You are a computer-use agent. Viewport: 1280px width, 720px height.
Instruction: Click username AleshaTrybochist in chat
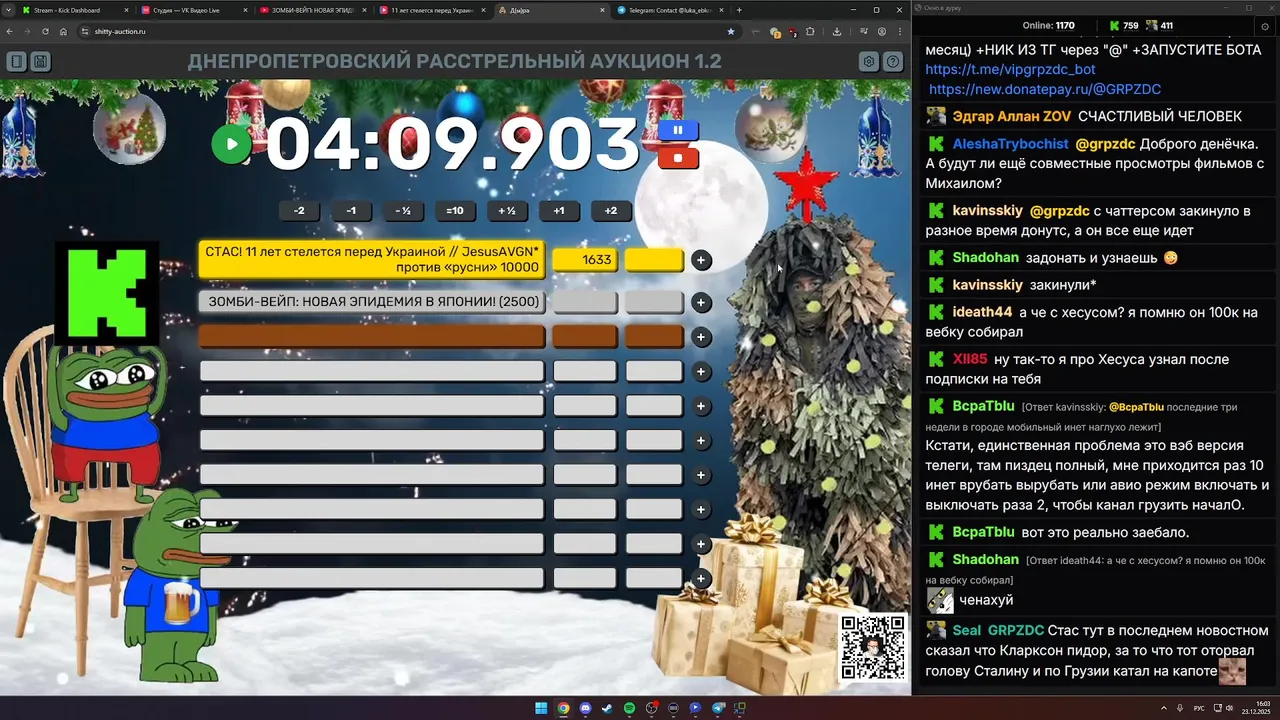[x=1010, y=144]
